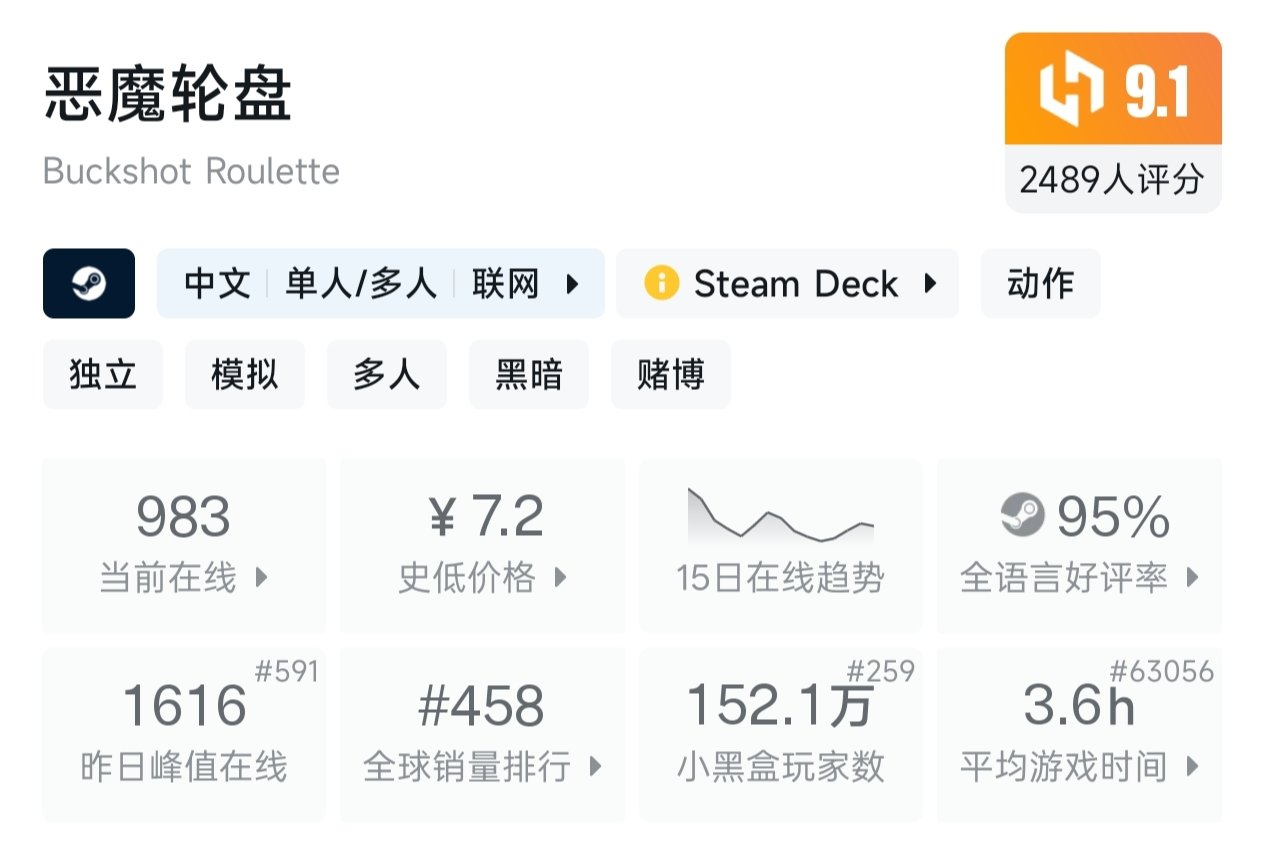1264x841 pixels.
Task: Tap the 模拟 genre tag
Action: coord(244,375)
